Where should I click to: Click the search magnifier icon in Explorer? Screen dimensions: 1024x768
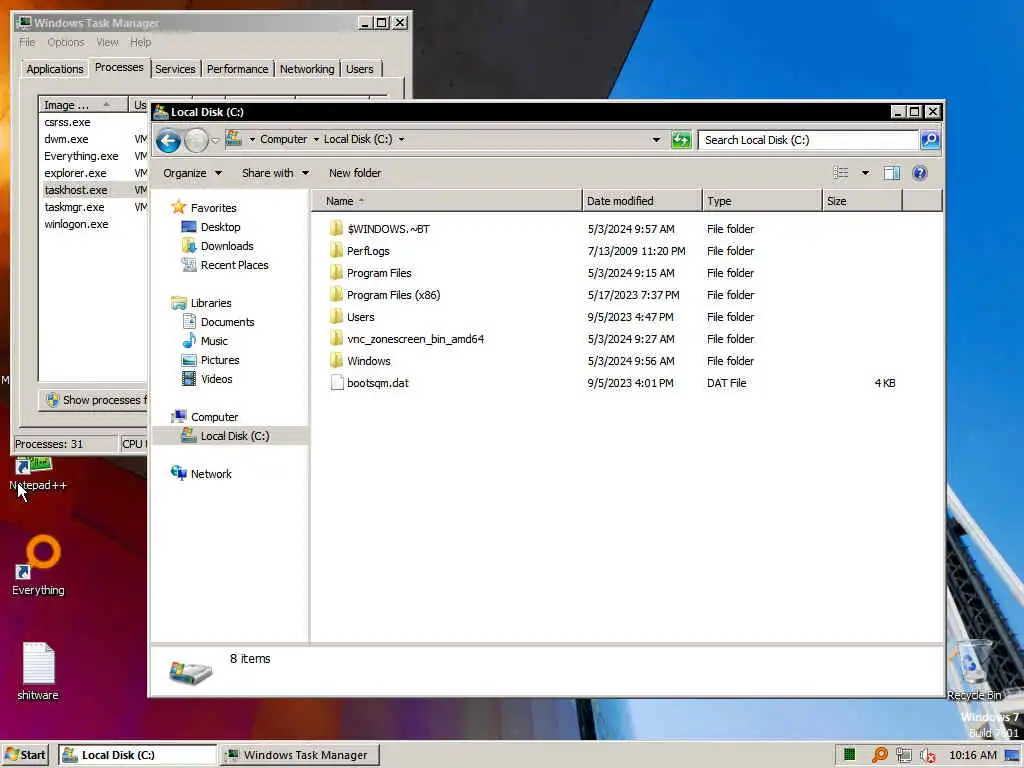[x=930, y=140]
